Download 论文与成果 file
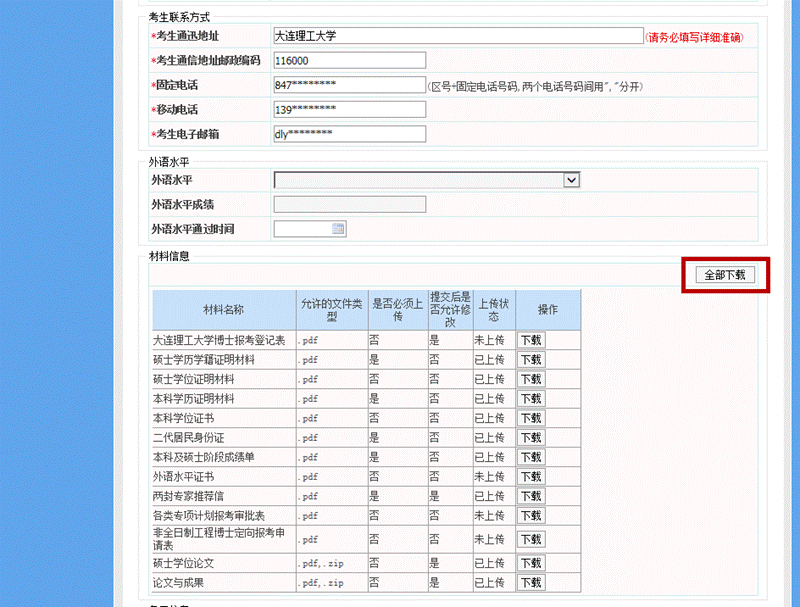 click(530, 582)
